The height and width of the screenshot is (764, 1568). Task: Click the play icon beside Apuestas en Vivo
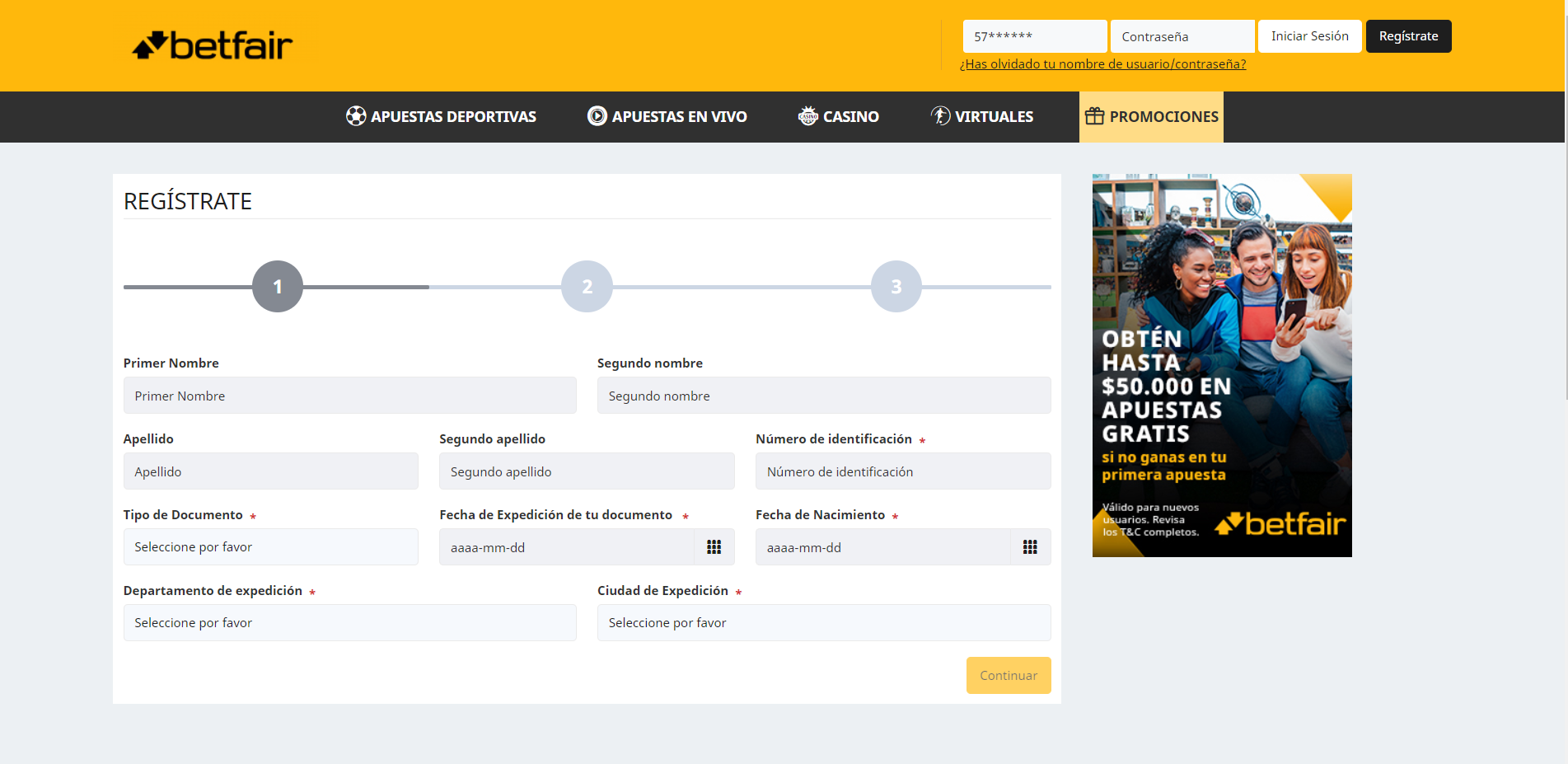coord(597,116)
